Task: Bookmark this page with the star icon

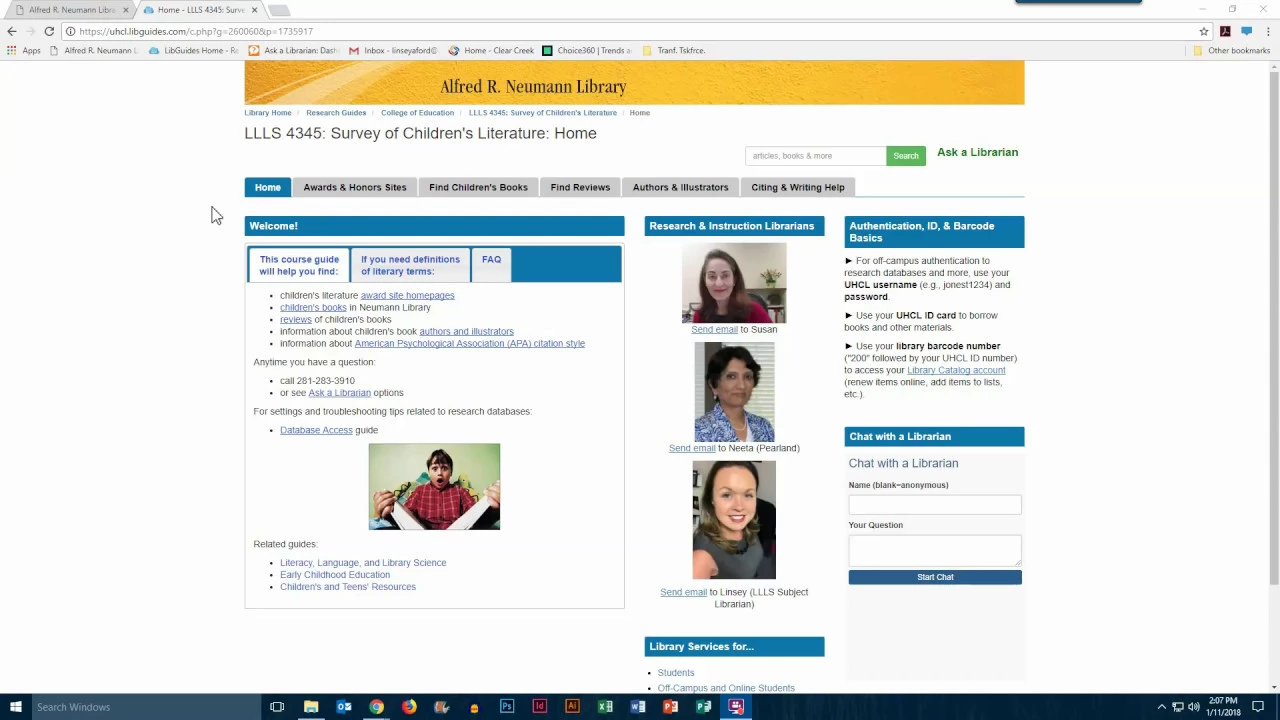Action: click(1204, 31)
